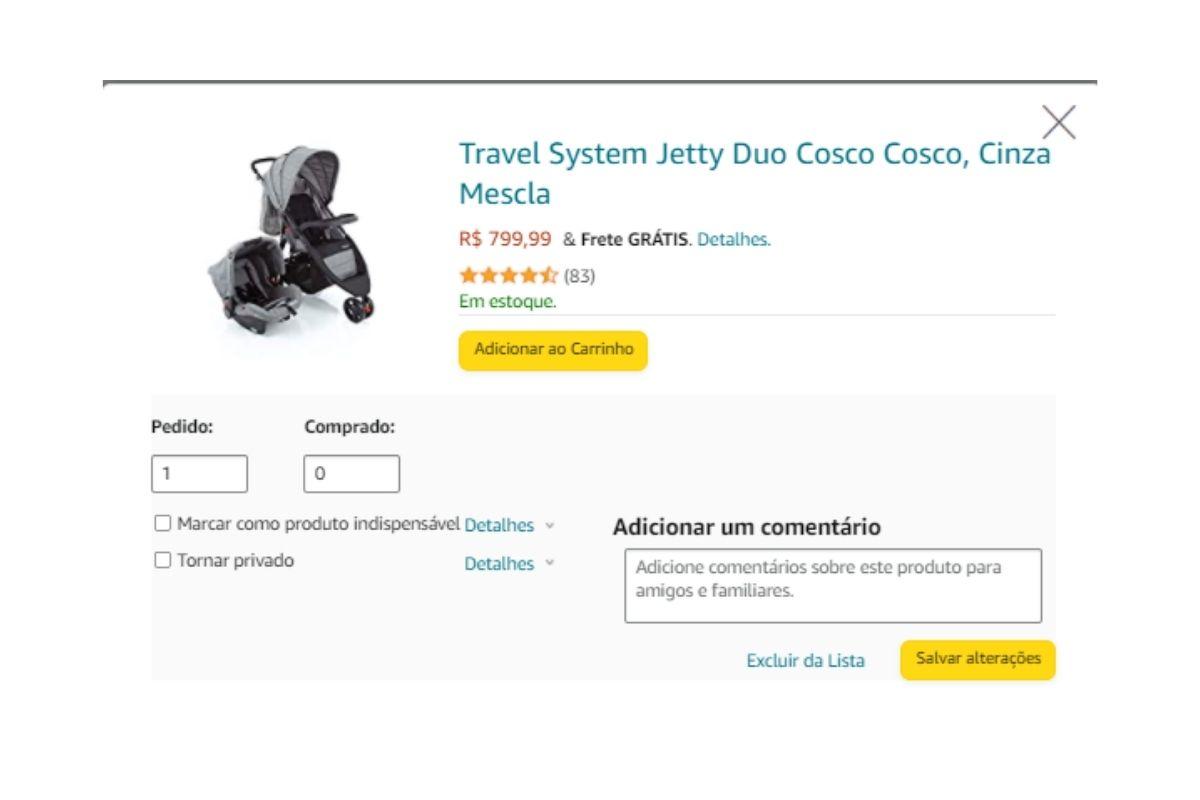Click the star rating icons
This screenshot has width=1200, height=800.
508,276
